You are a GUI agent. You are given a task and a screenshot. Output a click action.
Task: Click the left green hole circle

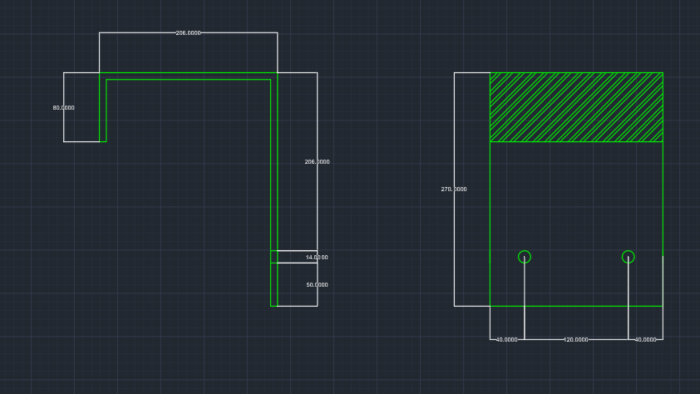(525, 257)
